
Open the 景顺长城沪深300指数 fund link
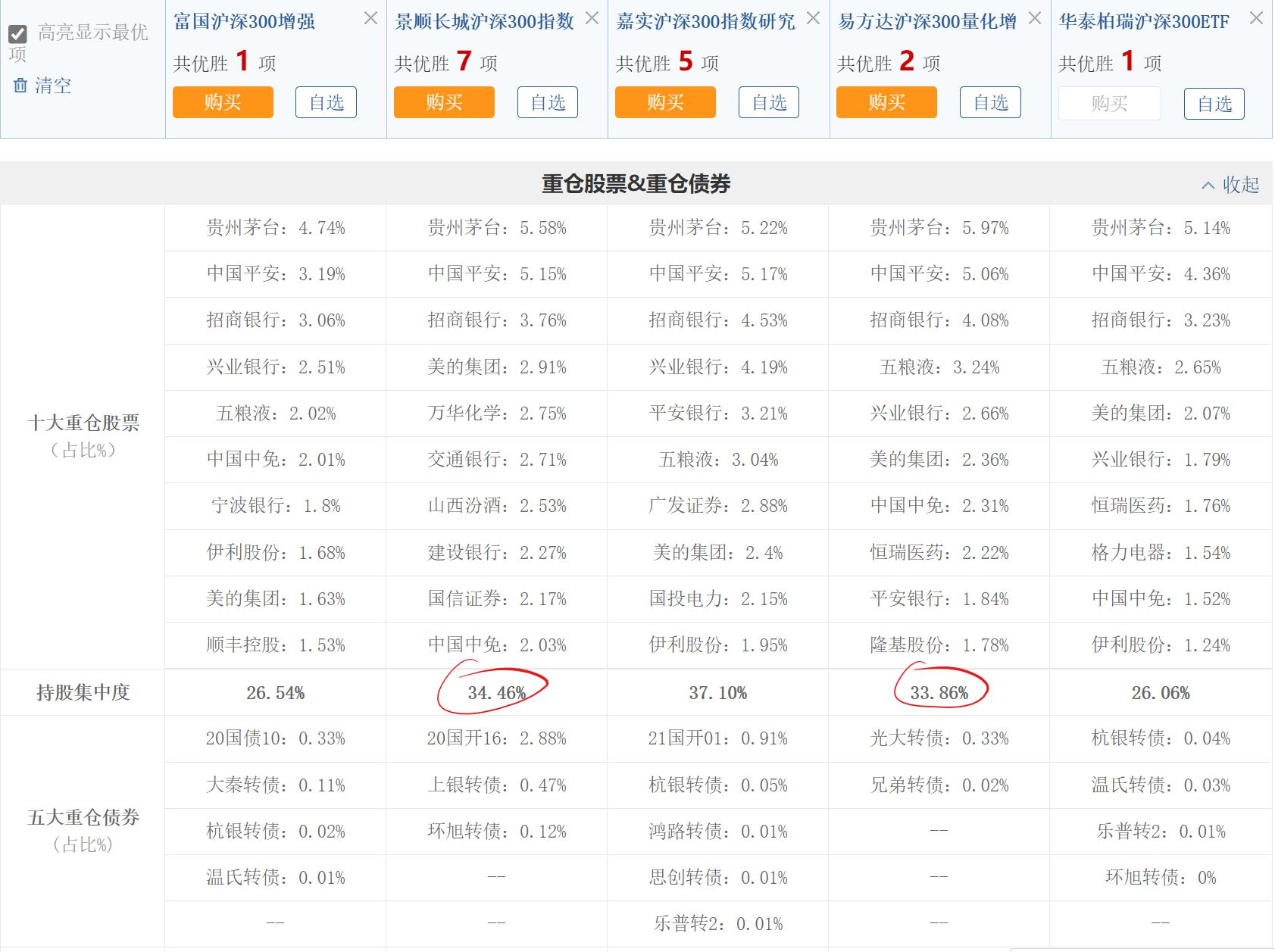[x=485, y=21]
